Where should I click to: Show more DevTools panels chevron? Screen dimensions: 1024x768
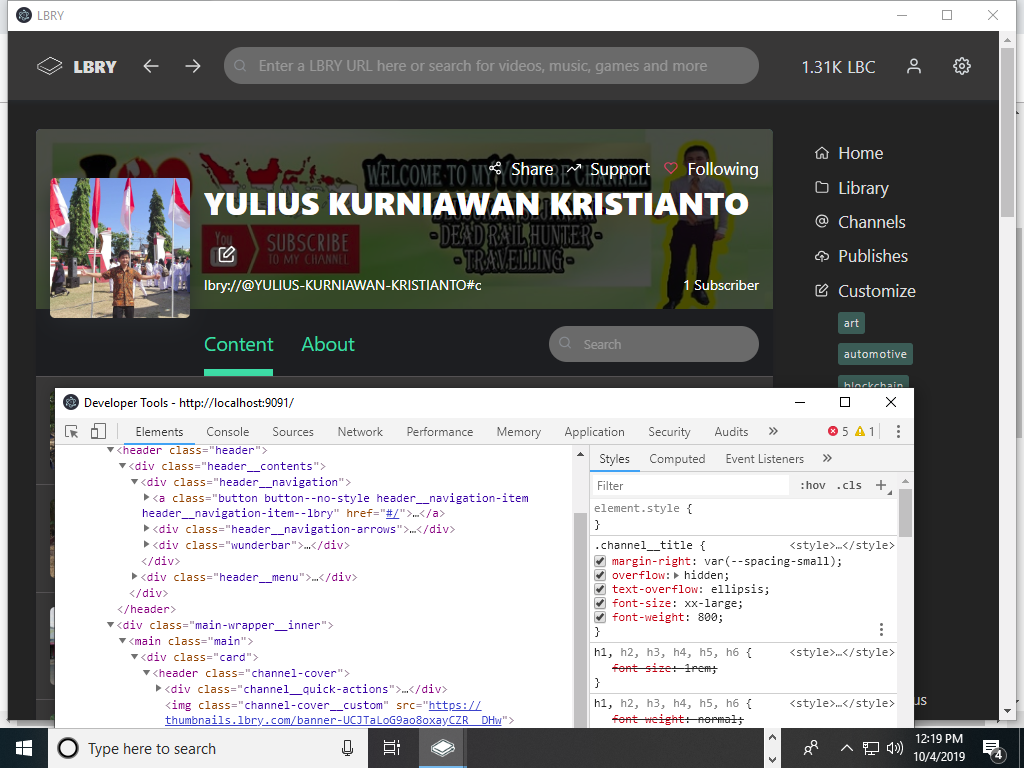tap(773, 431)
